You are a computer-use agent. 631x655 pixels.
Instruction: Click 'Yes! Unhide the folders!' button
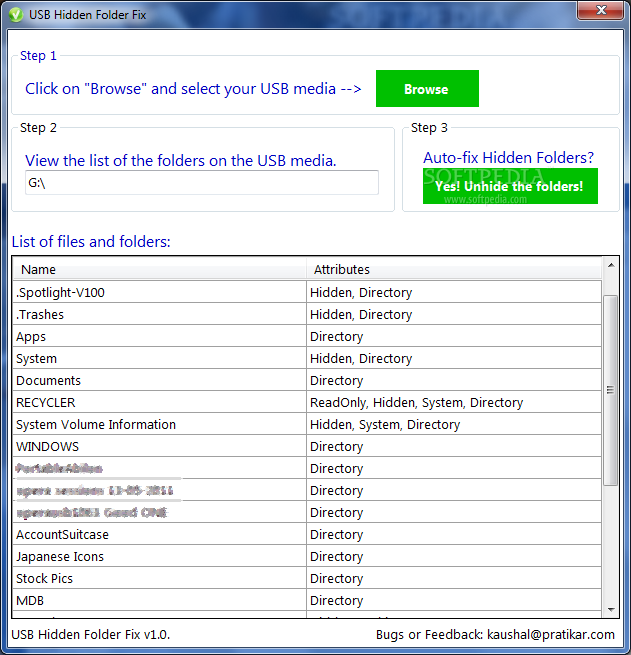pos(510,186)
